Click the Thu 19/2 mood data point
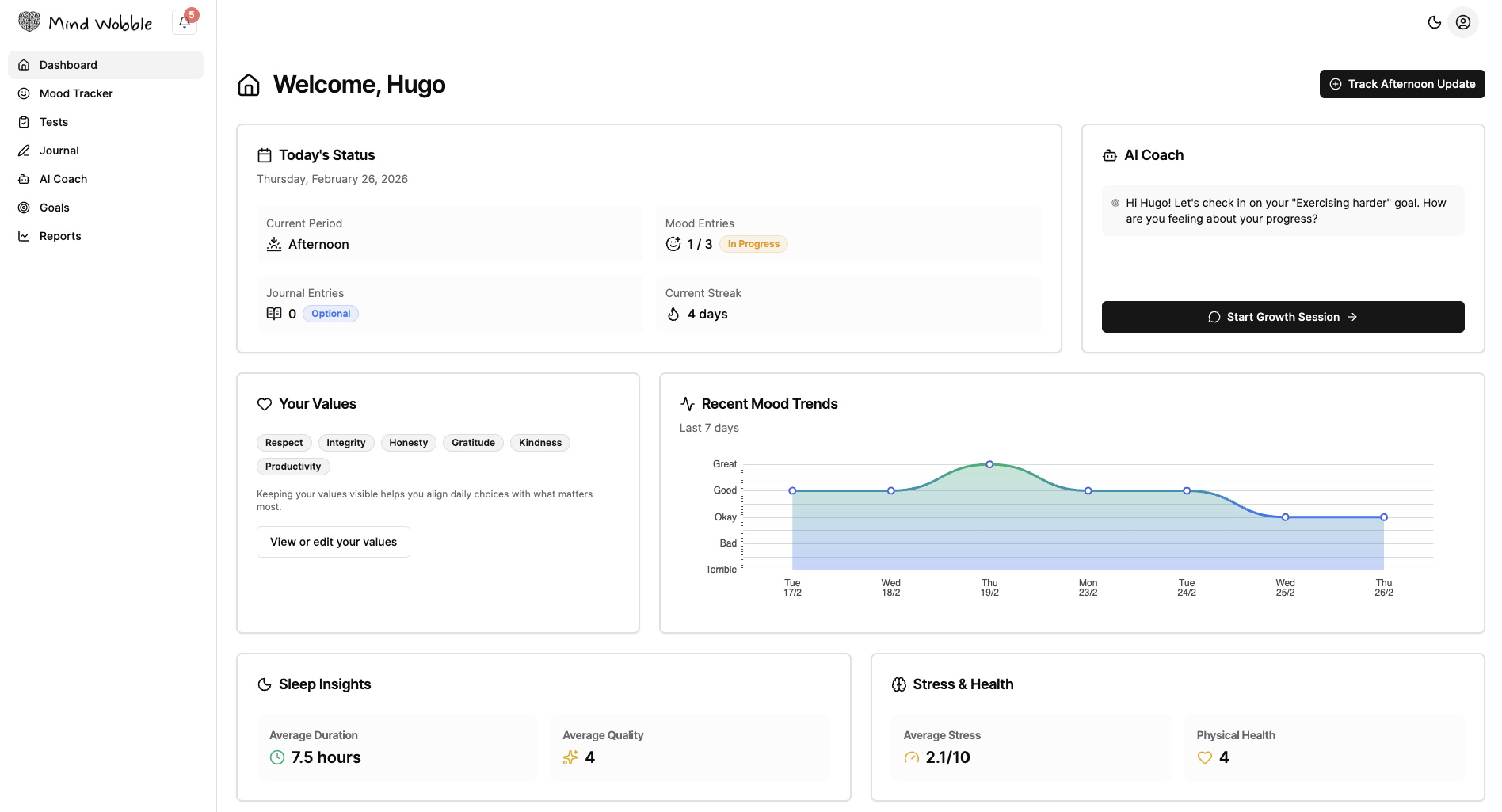 pyautogui.click(x=989, y=464)
